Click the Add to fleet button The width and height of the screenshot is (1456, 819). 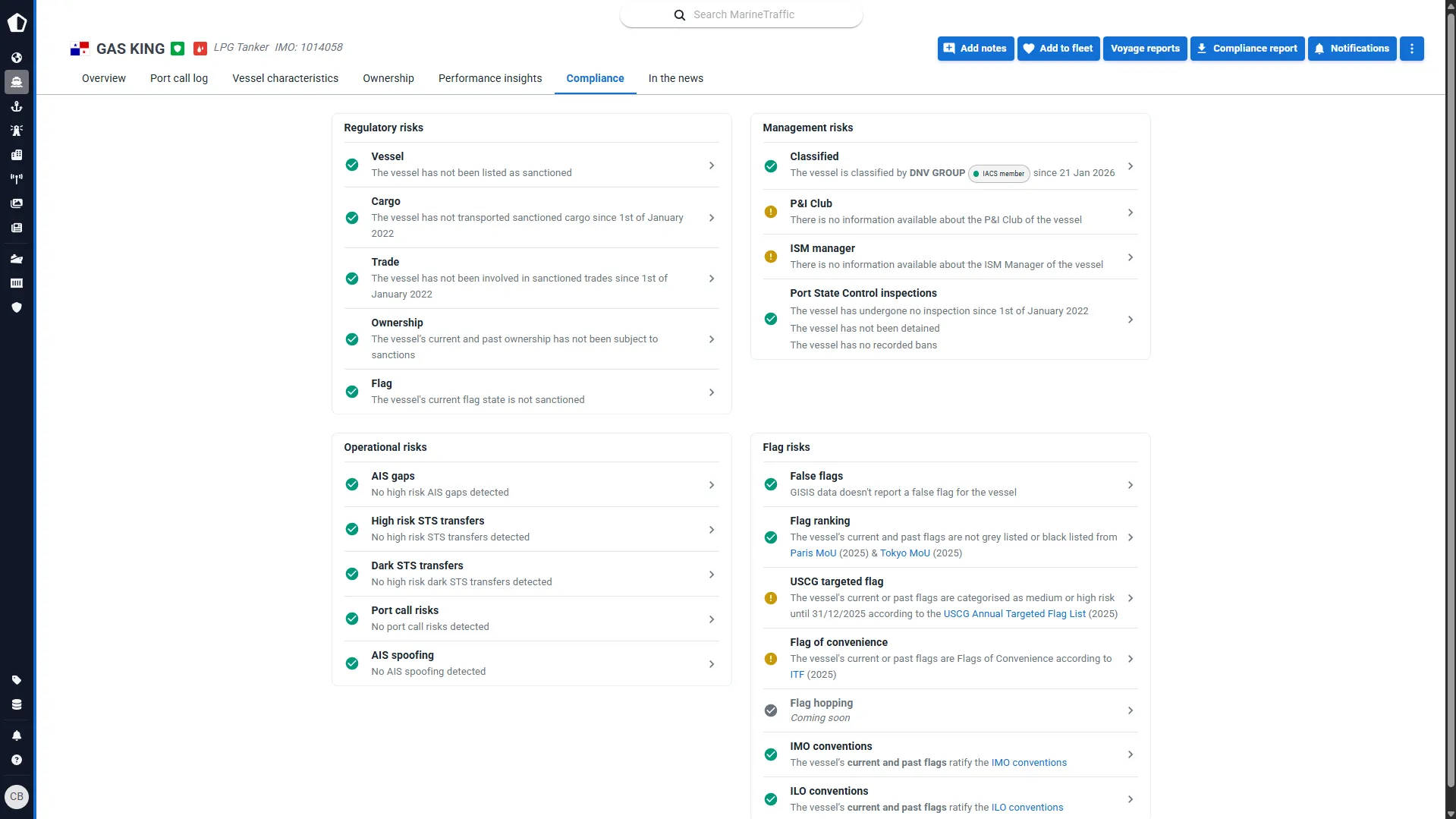coord(1058,49)
